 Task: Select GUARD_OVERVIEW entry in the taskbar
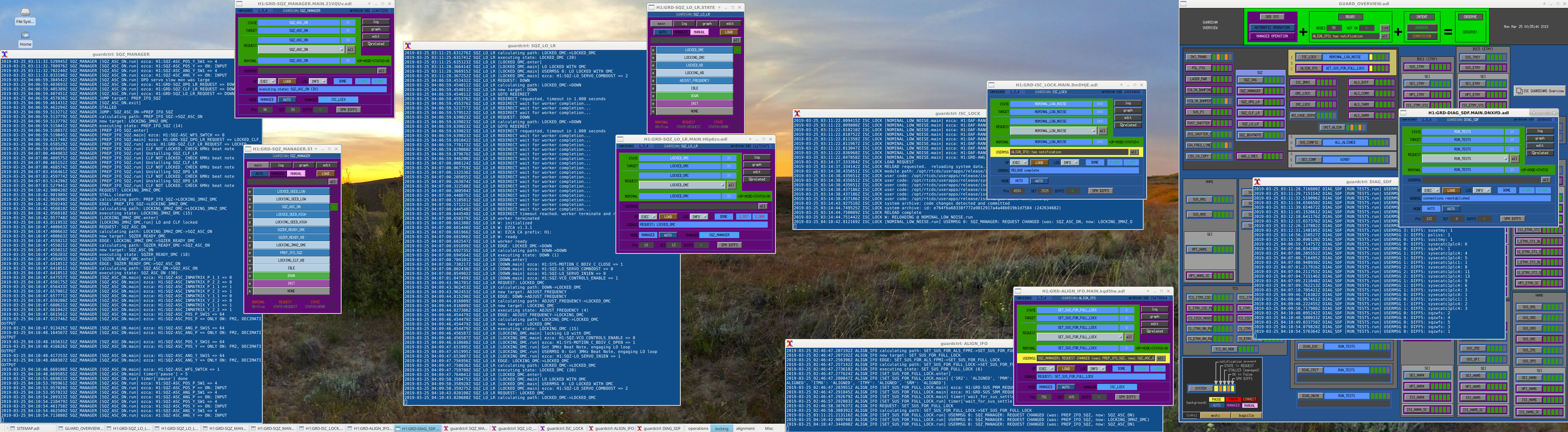tap(82, 428)
